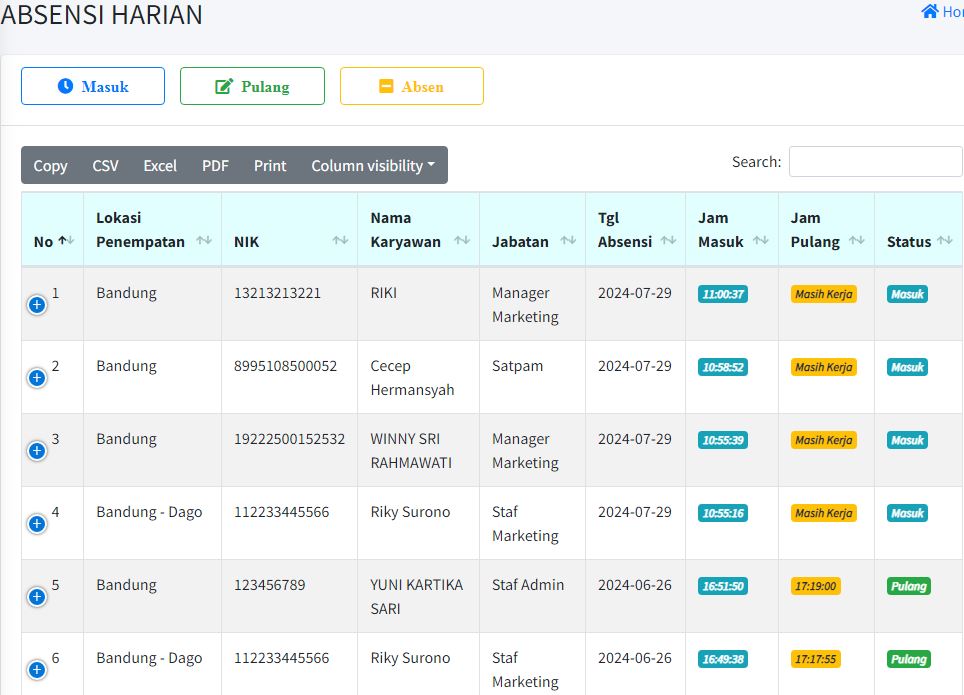Click jam masuk badge 11:00:37
964x695 pixels.
coord(723,294)
